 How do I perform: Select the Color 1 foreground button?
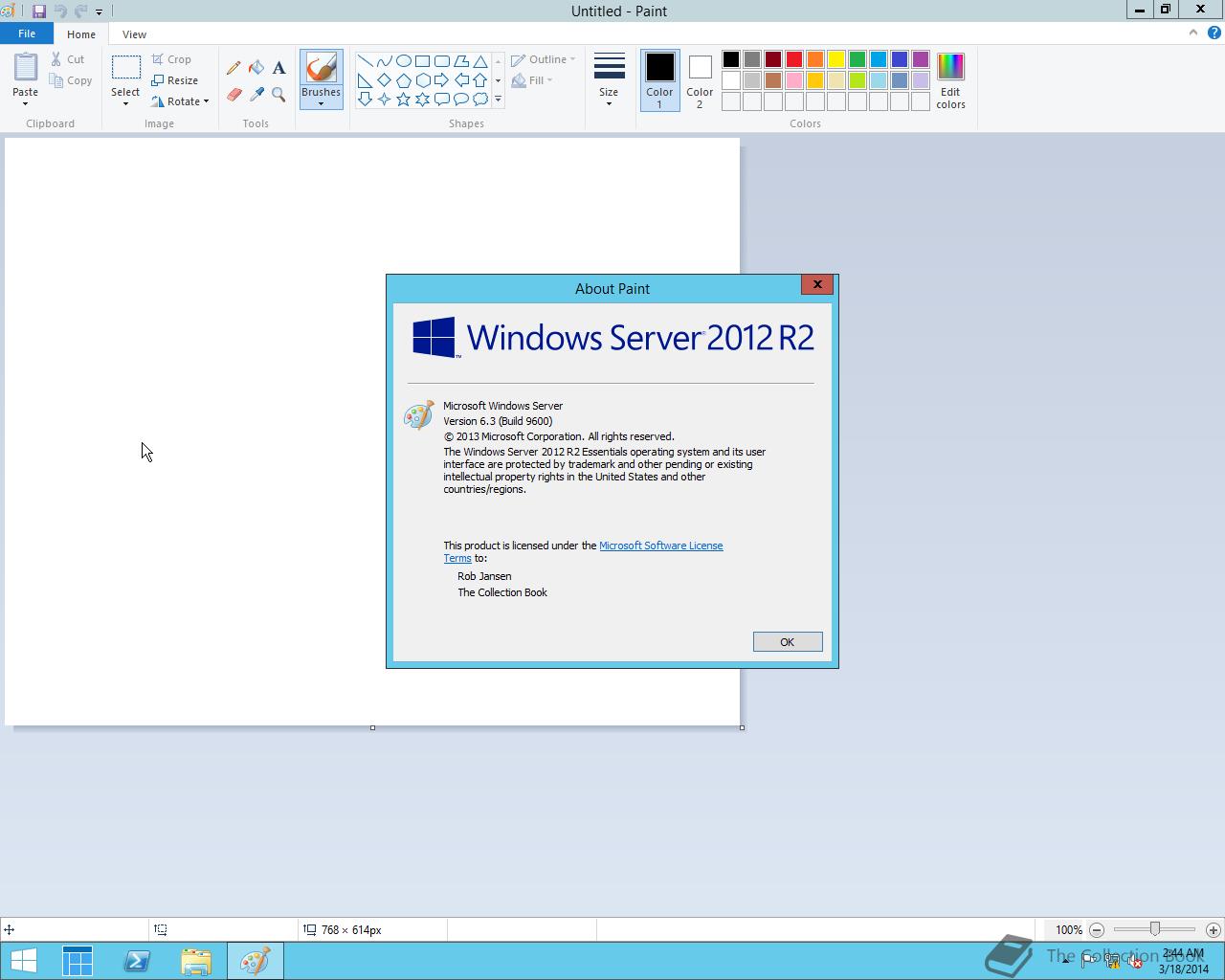(659, 79)
